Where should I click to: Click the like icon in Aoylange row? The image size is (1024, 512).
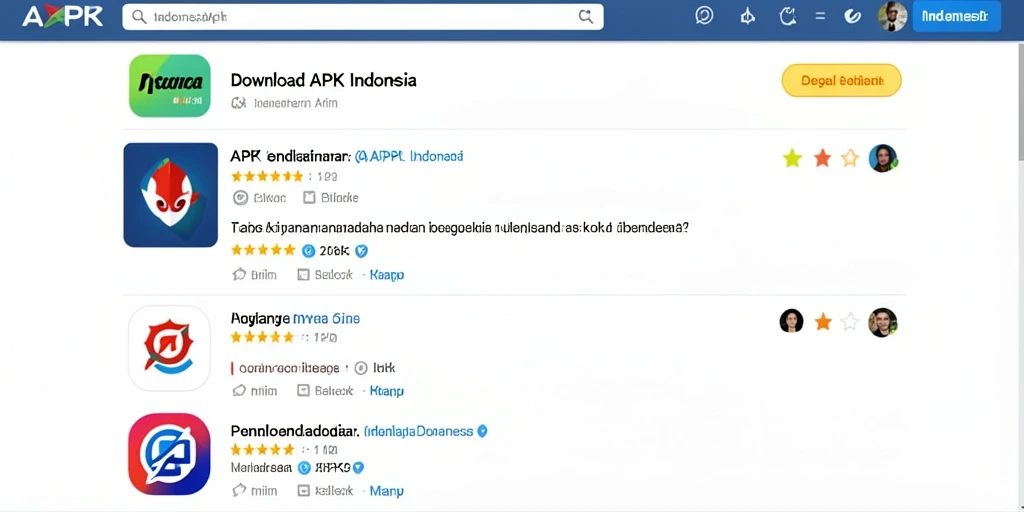(x=239, y=391)
